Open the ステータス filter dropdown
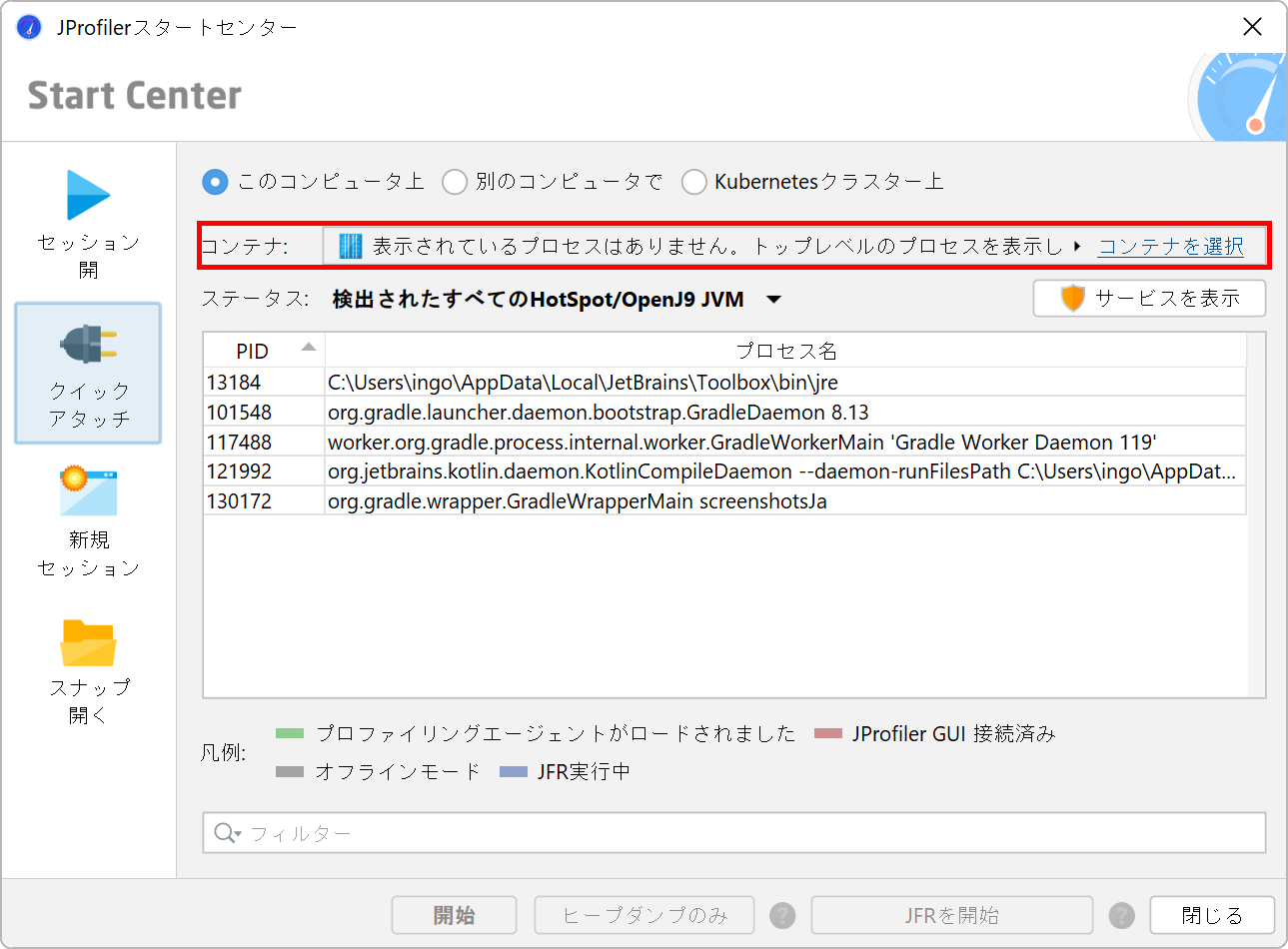The image size is (1288, 949). point(773,300)
